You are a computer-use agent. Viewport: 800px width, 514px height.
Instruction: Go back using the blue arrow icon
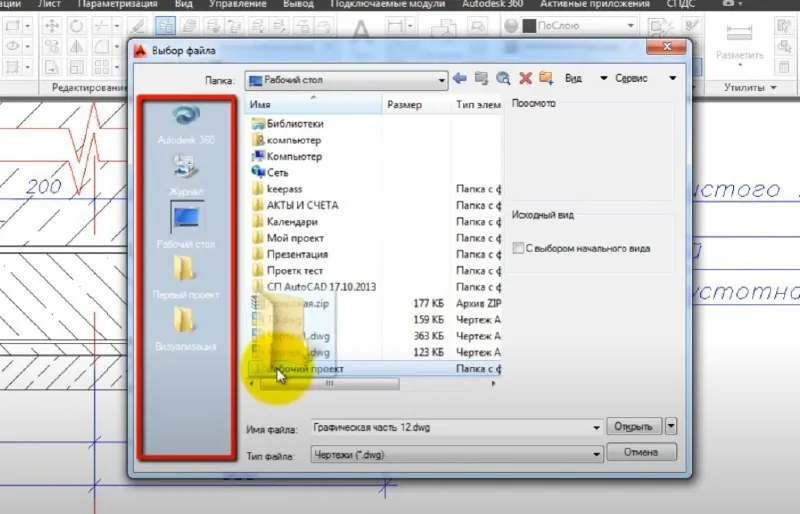(459, 78)
